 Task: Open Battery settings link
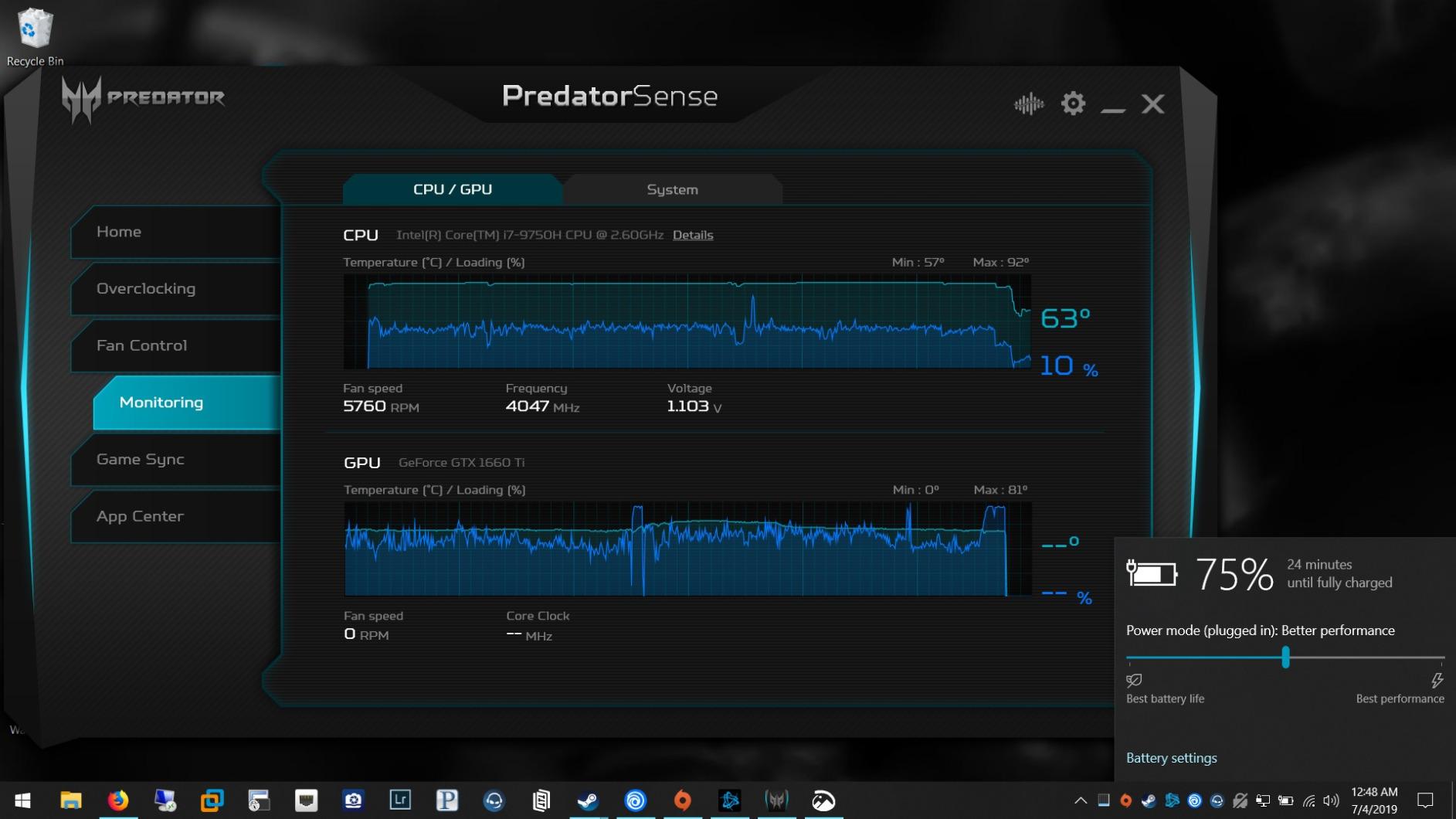(x=1171, y=758)
